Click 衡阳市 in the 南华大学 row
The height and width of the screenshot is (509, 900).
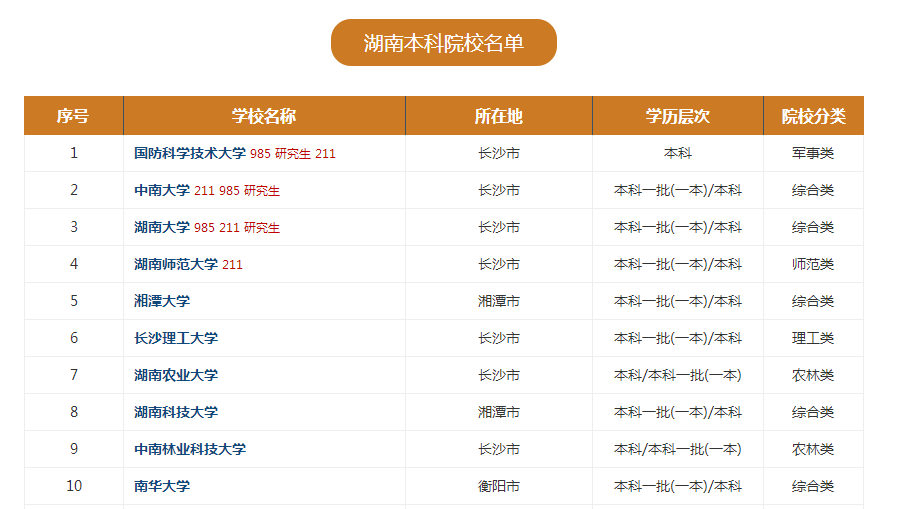[x=499, y=486]
